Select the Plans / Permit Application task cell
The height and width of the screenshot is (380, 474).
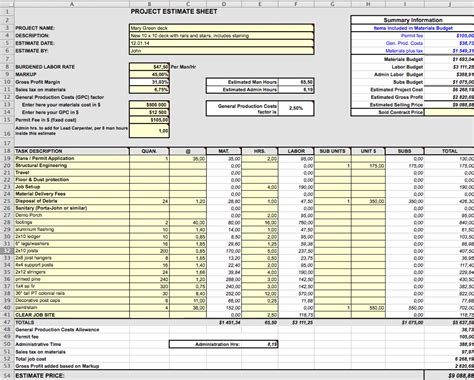click(x=72, y=158)
